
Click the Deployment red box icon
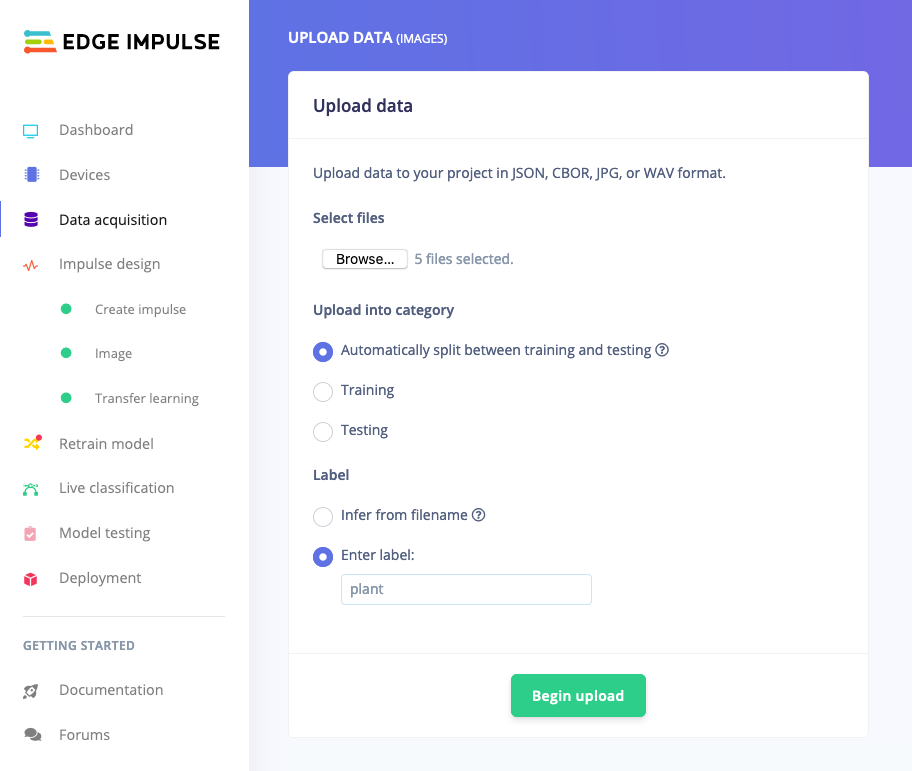tap(31, 579)
